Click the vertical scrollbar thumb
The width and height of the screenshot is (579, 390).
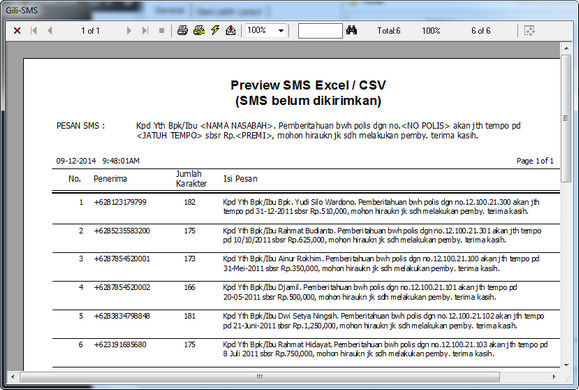coord(566,118)
